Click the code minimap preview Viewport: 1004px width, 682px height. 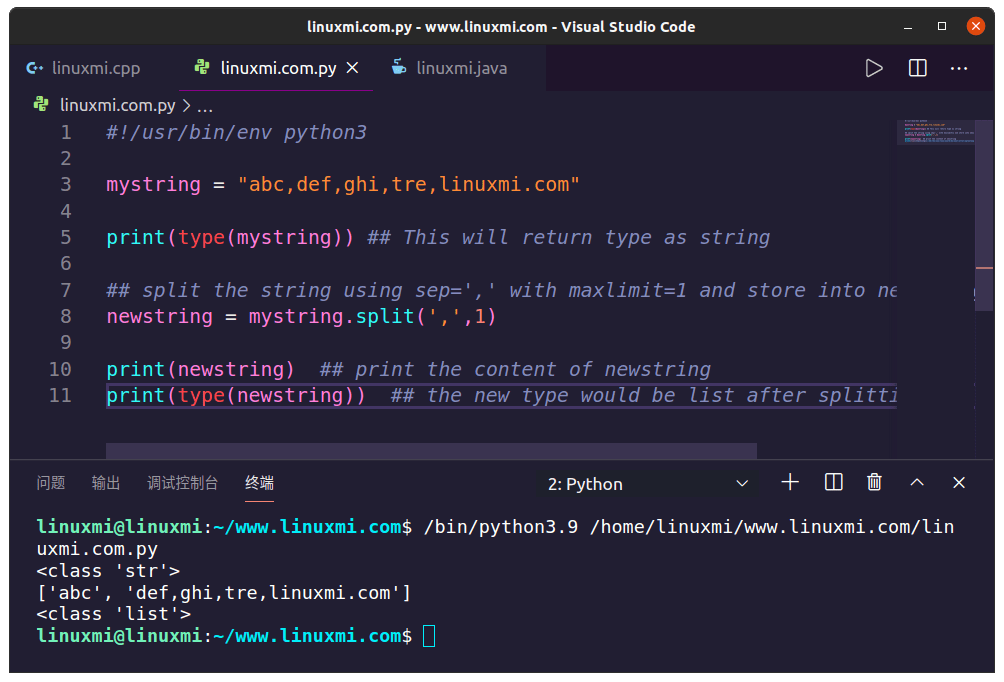click(935, 135)
